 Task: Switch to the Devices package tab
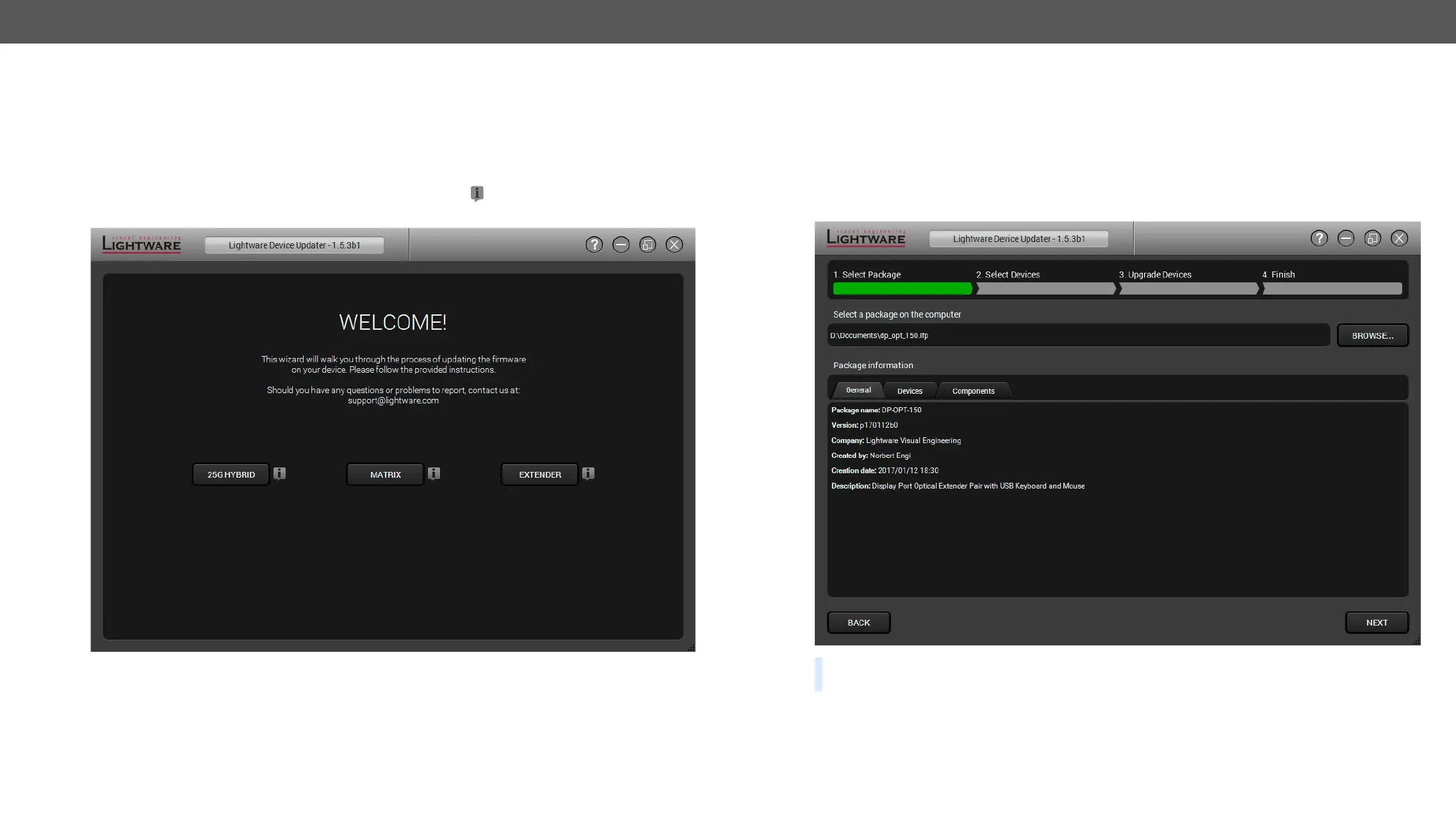coord(910,391)
